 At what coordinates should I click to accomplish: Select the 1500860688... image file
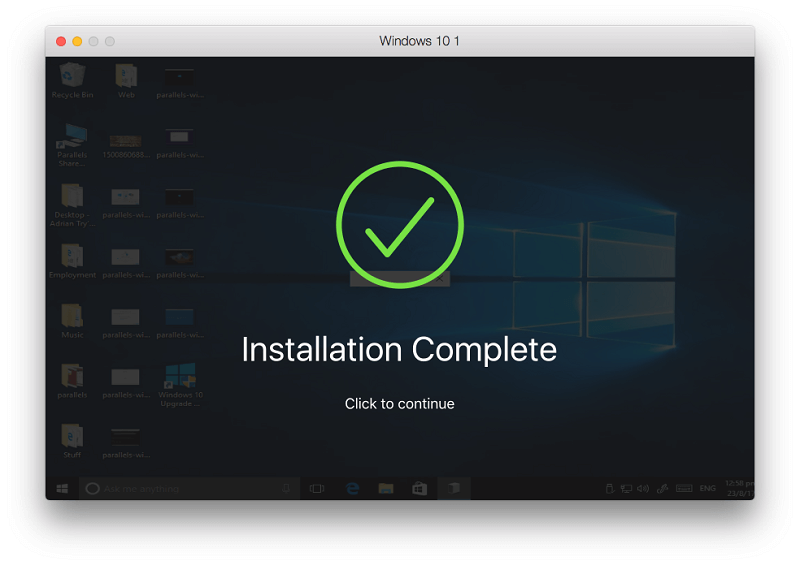126,145
